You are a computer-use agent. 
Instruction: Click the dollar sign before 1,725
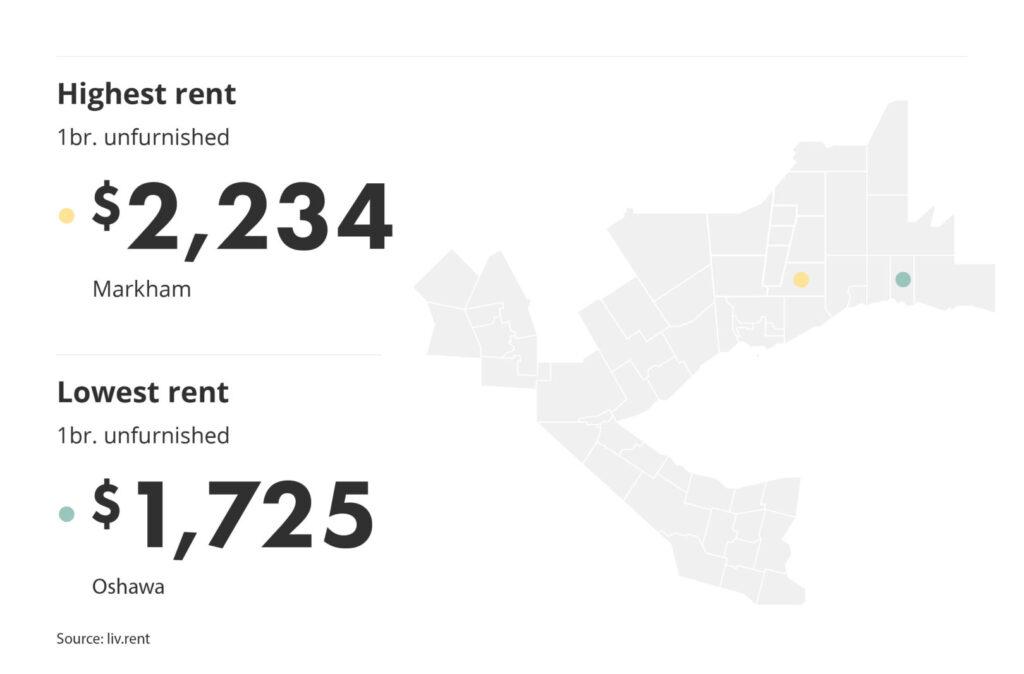[106, 503]
